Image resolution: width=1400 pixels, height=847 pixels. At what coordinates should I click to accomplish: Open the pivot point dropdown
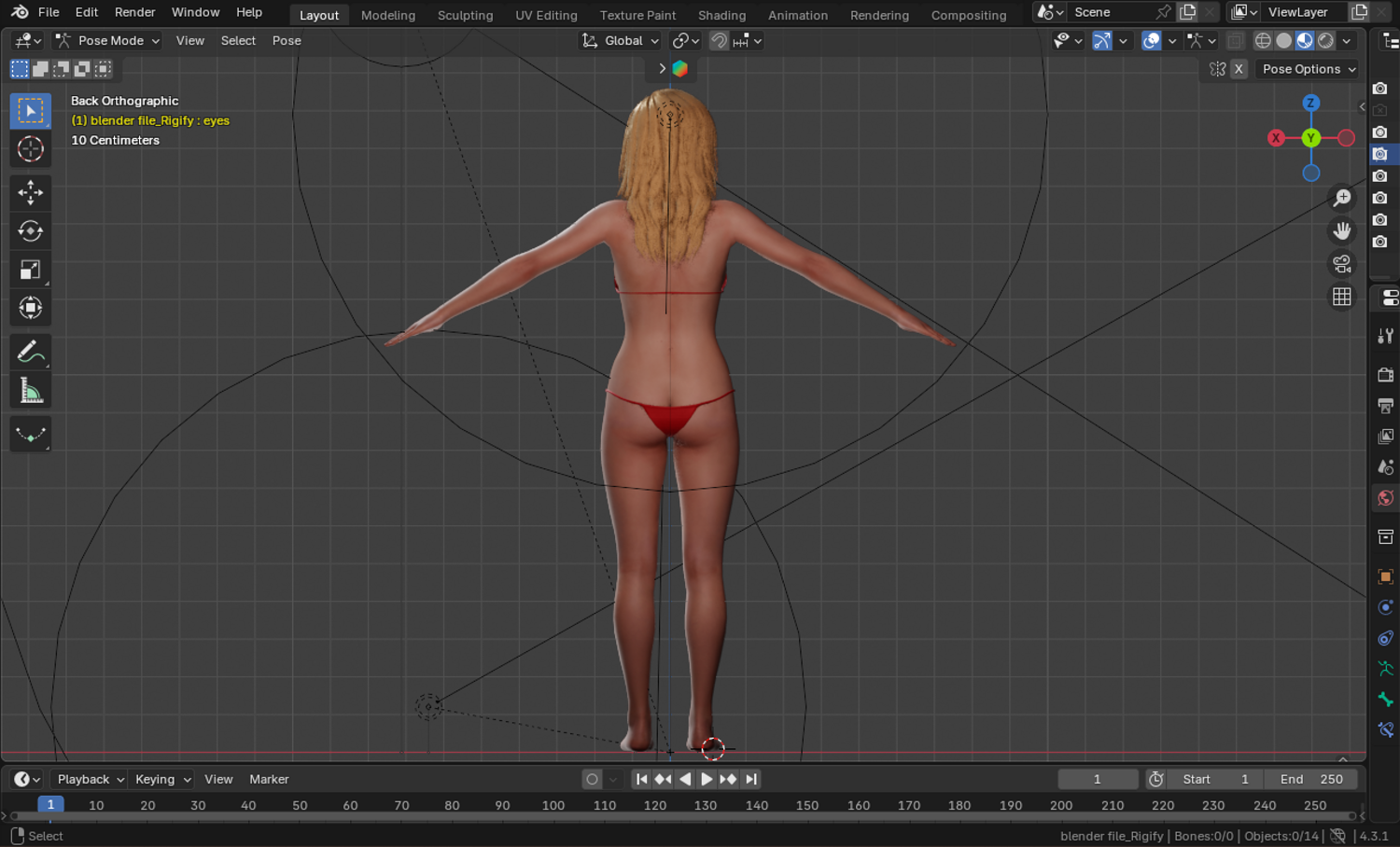pyautogui.click(x=686, y=41)
